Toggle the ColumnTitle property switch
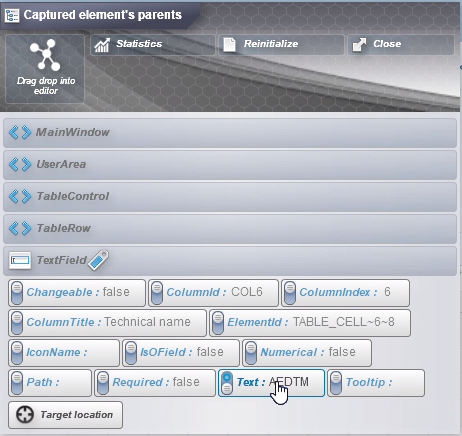 [x=17, y=323]
